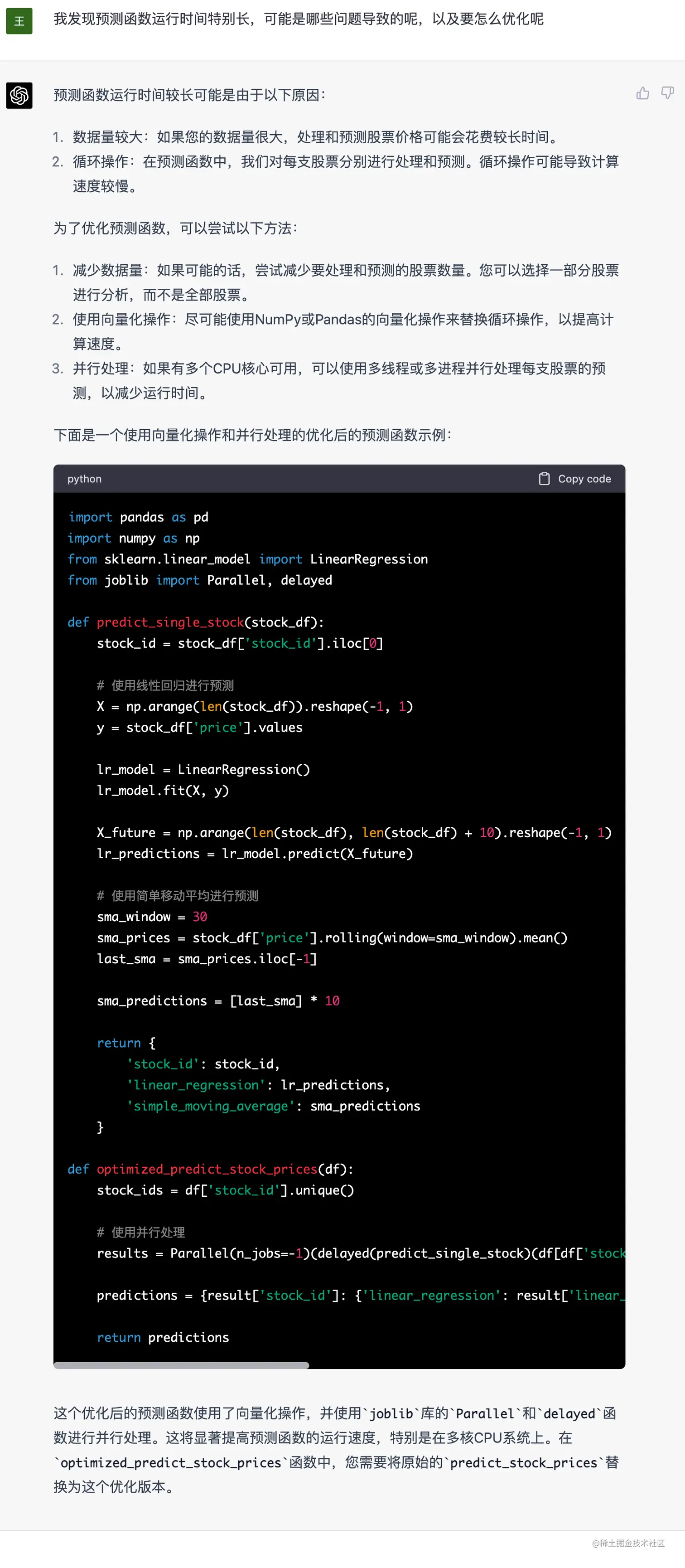The height and width of the screenshot is (1568, 685).
Task: Click 'y = stock_df['price'].values' line
Action: (x=199, y=728)
